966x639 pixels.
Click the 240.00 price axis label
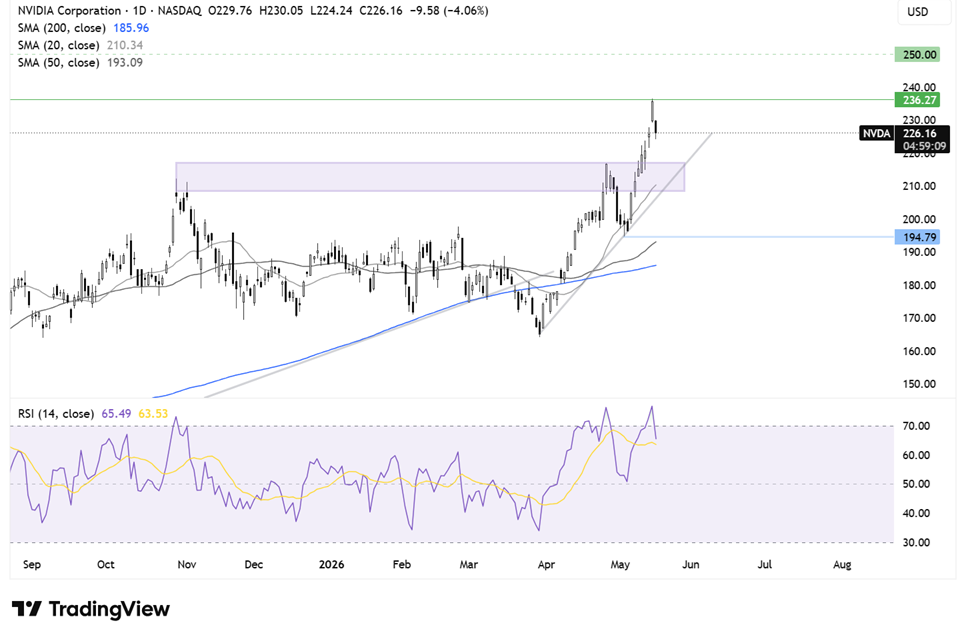pos(919,87)
